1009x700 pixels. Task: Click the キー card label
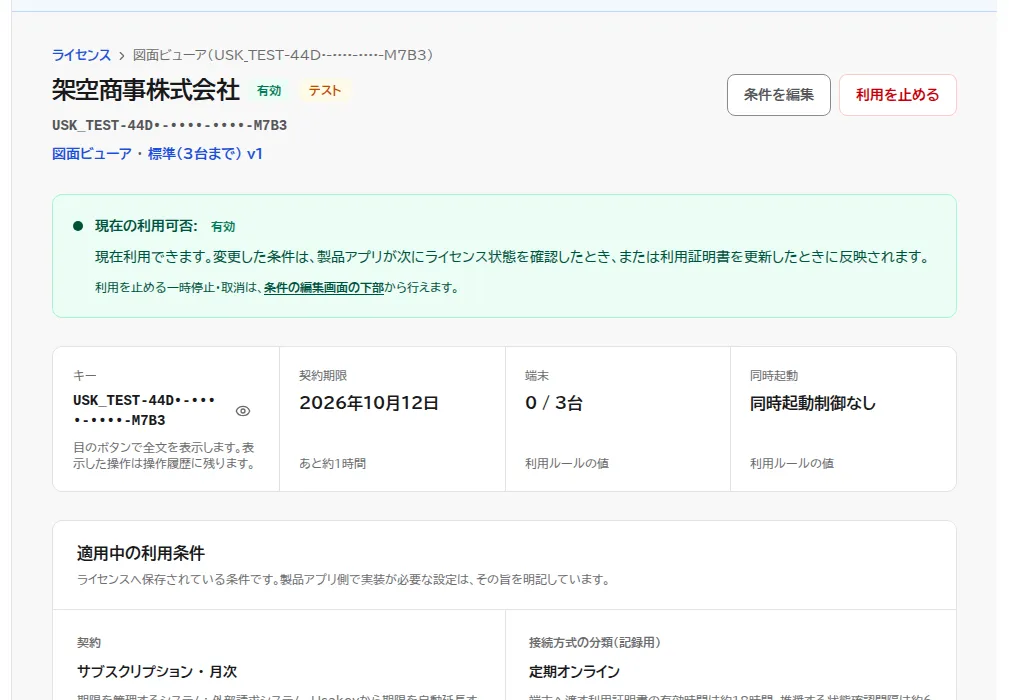pos(84,376)
